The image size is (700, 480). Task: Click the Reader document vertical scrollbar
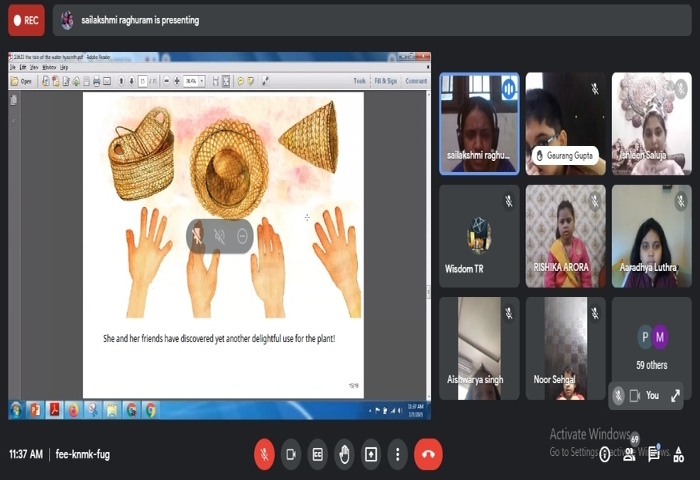(428, 245)
